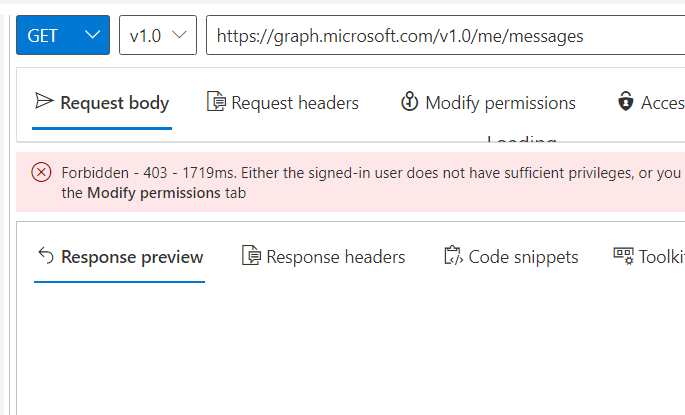Click the chevron next to v1.0
Viewport: 685px width, 415px height.
coord(180,35)
